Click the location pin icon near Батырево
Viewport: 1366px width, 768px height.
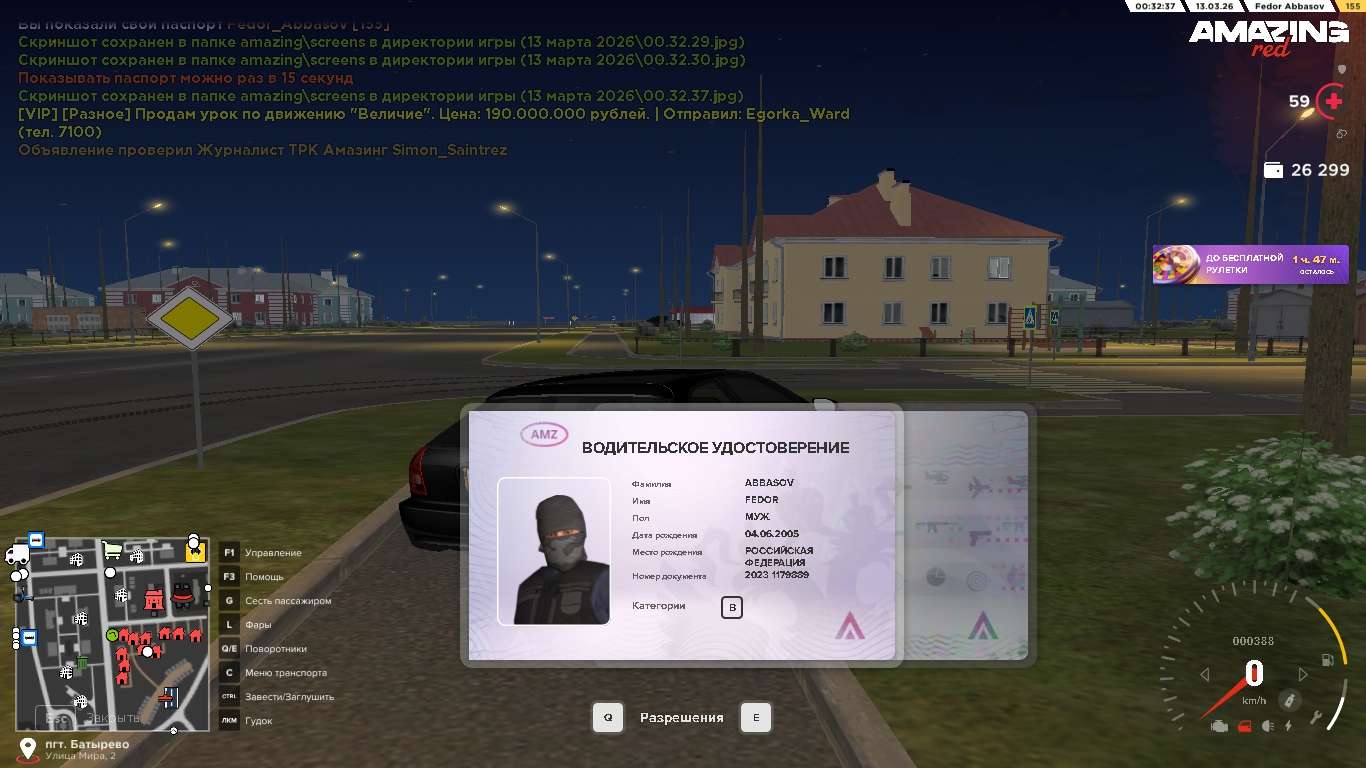tap(28, 750)
